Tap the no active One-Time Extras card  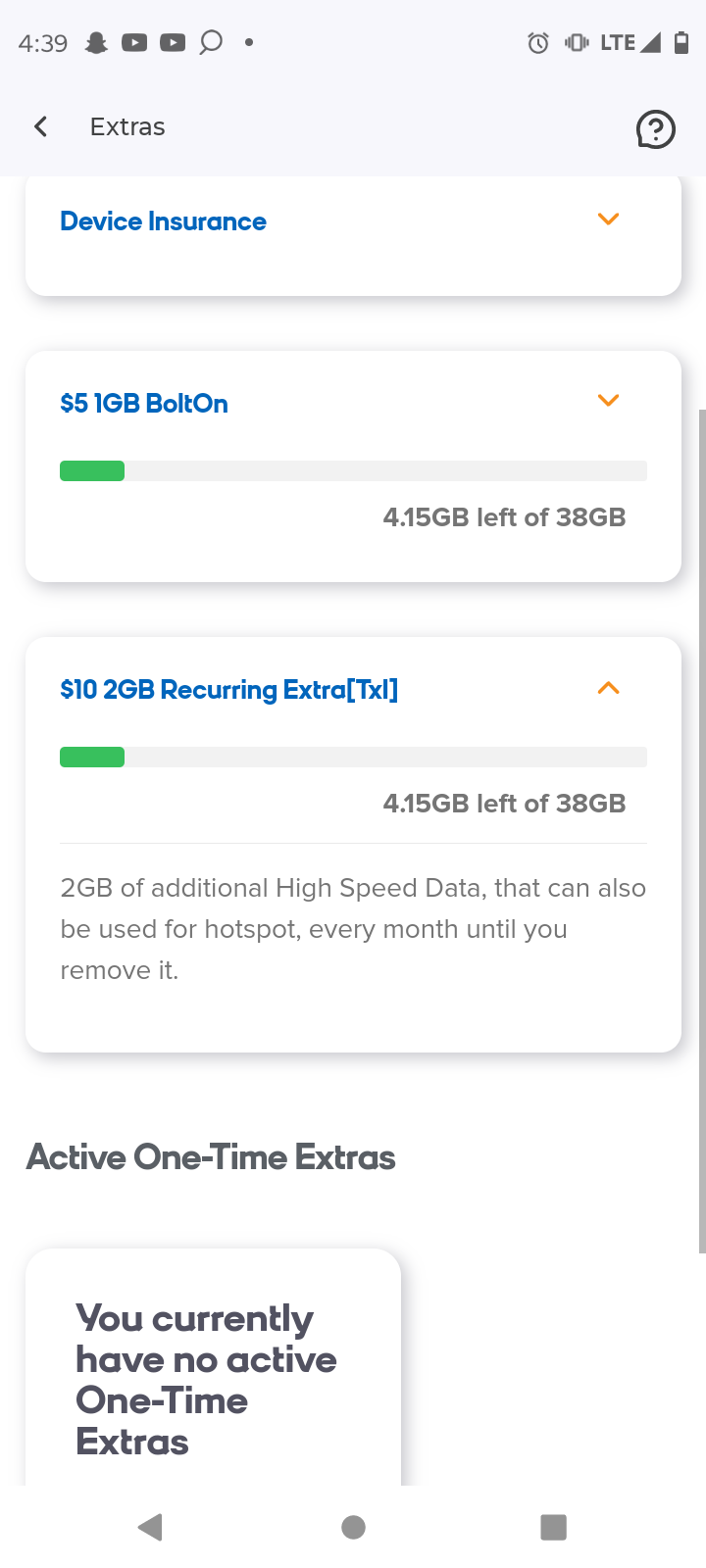213,1372
